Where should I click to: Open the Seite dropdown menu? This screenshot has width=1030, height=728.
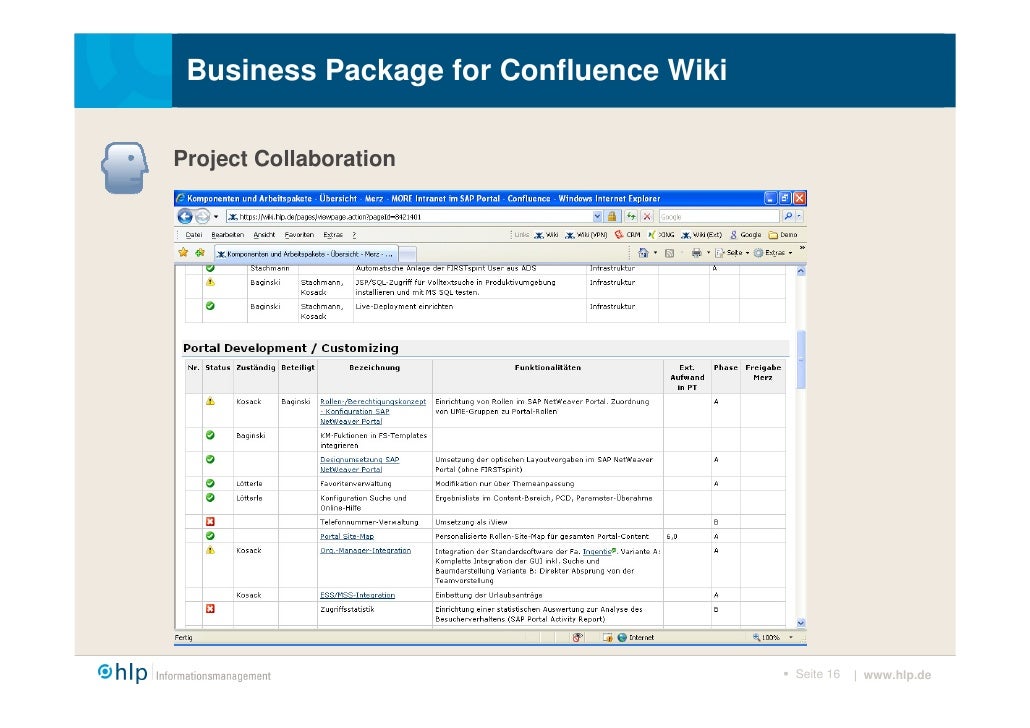click(x=732, y=253)
